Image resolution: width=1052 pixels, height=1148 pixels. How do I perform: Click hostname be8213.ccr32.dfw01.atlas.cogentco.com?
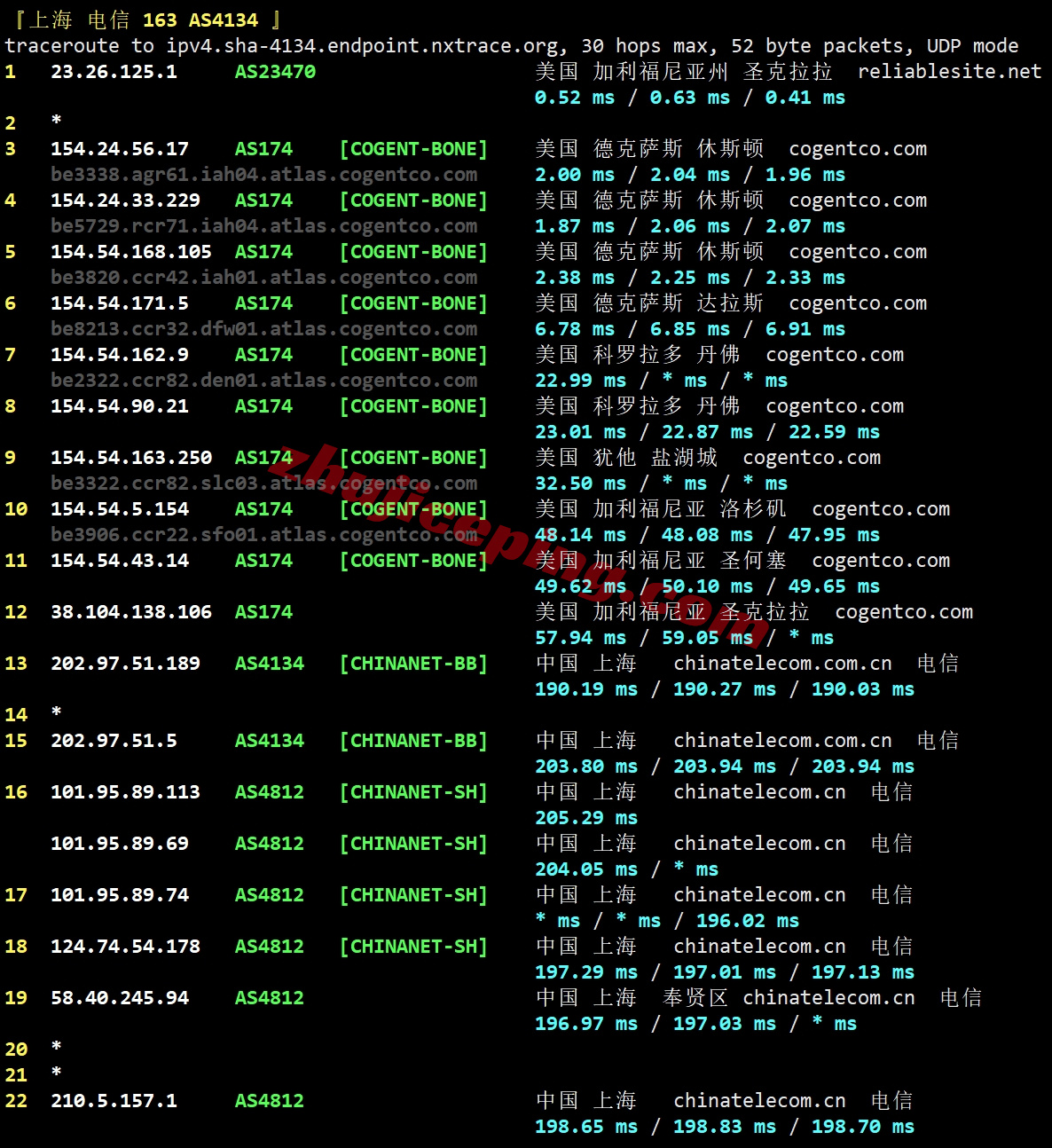[263, 329]
